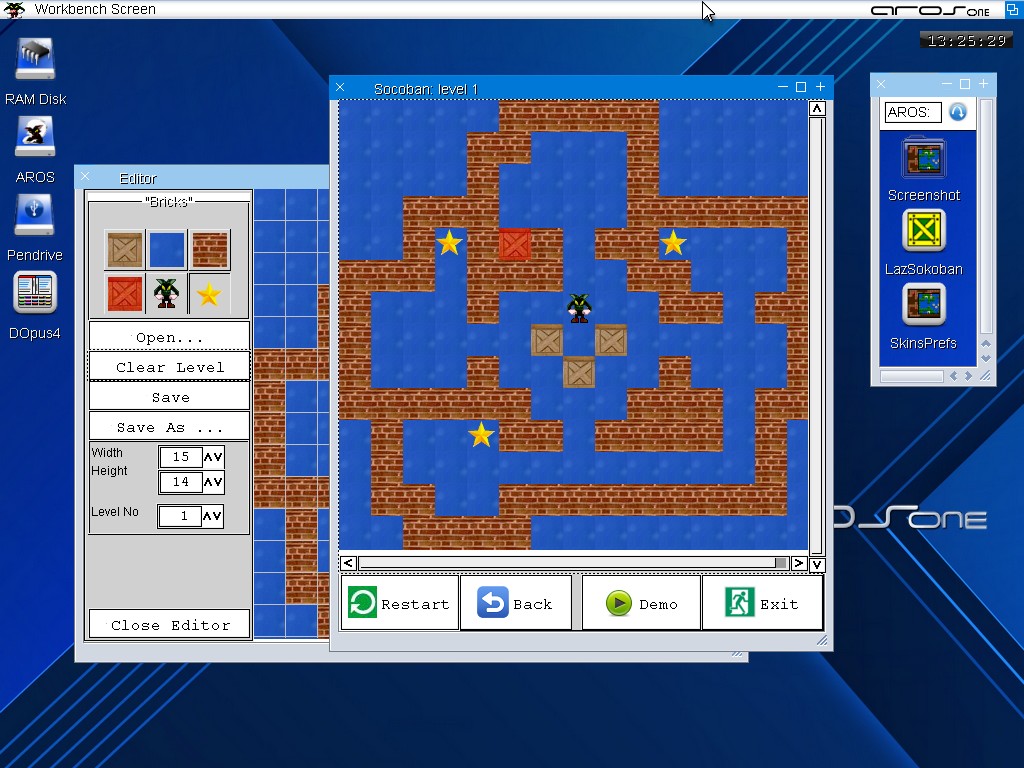Screen dimensions: 1024x768
Task: Click the Width input field
Action: pos(181,457)
